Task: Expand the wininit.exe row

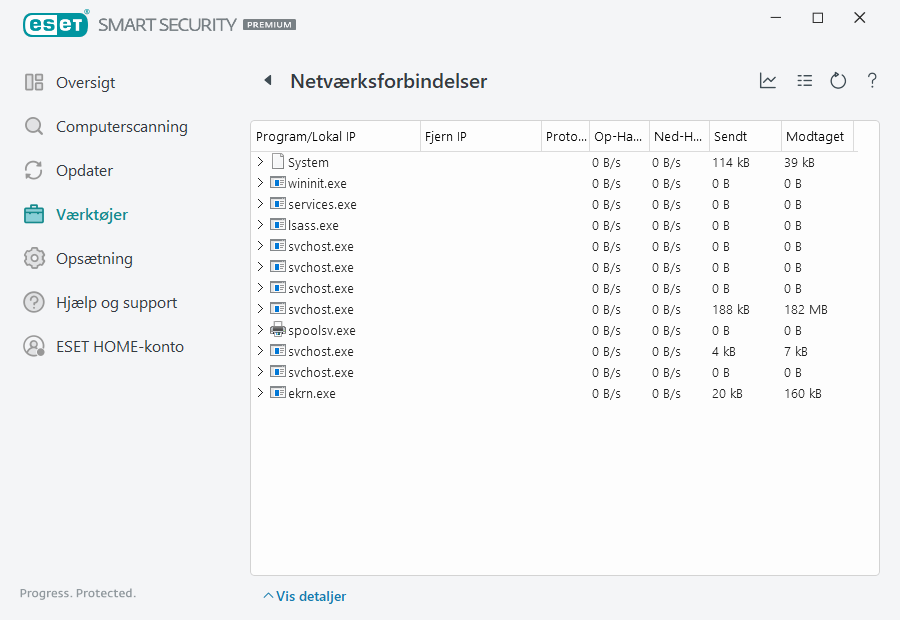Action: (260, 183)
